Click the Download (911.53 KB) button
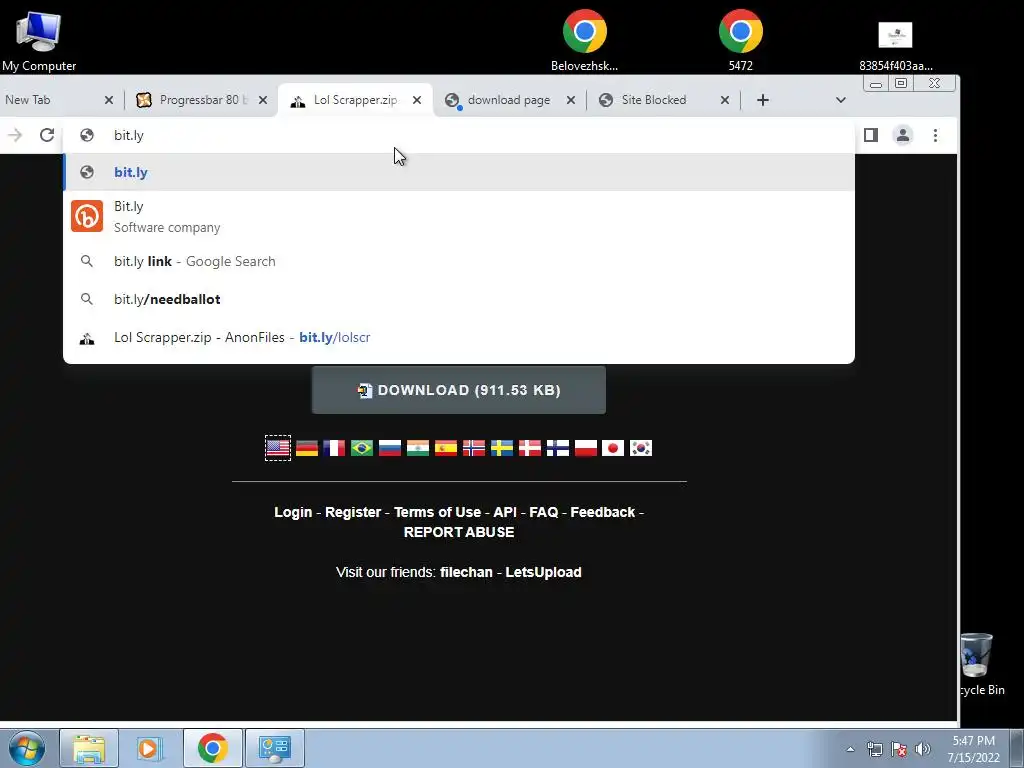This screenshot has width=1024, height=768. 458,390
